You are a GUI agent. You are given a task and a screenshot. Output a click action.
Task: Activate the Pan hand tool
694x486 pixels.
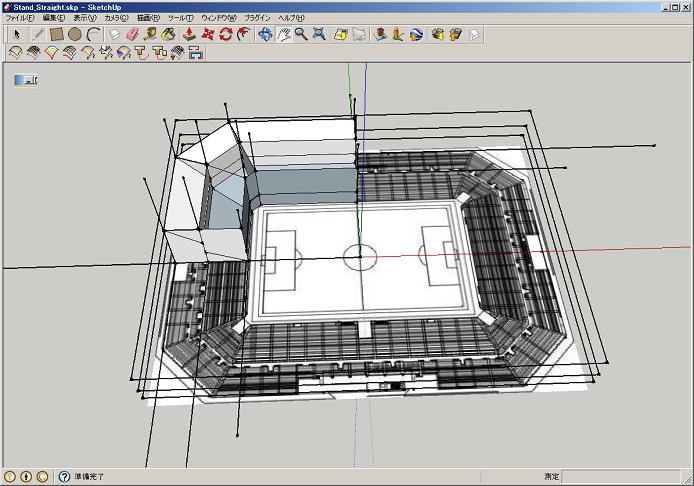pos(283,34)
